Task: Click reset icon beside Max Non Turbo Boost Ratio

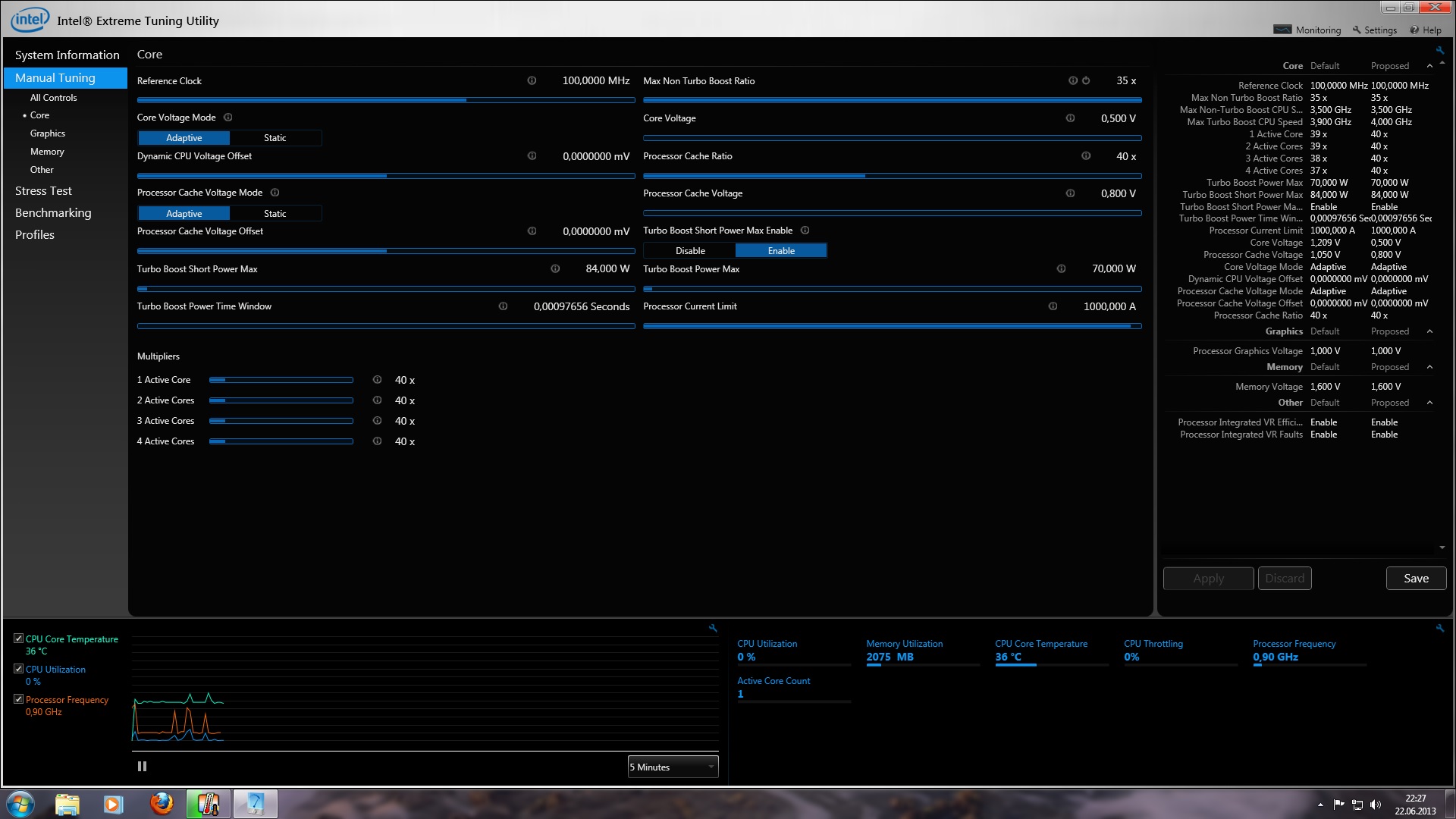Action: coord(1086,80)
